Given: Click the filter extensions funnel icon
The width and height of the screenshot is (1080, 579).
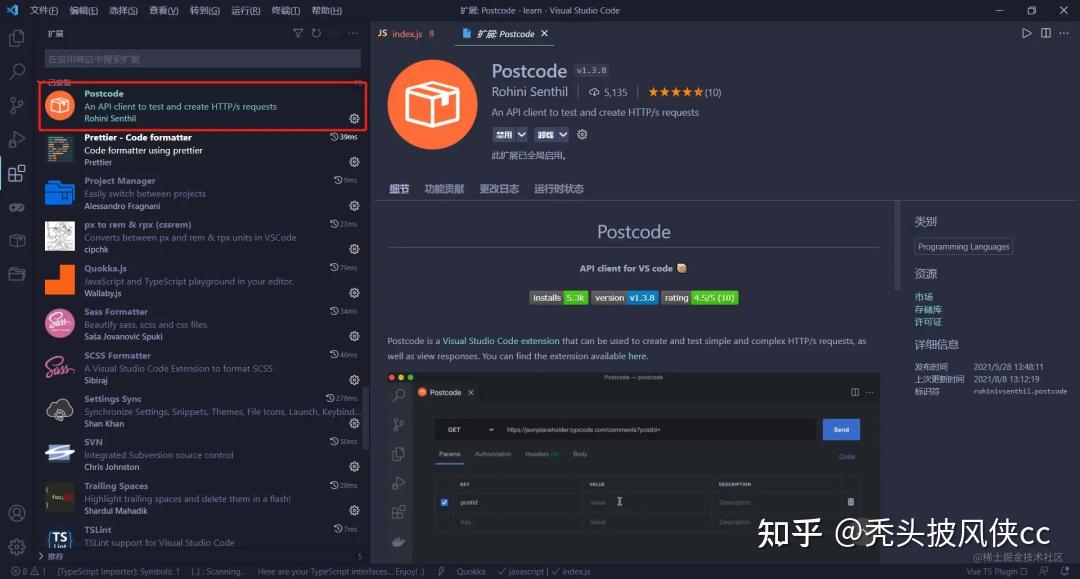Looking at the screenshot, I should (298, 33).
